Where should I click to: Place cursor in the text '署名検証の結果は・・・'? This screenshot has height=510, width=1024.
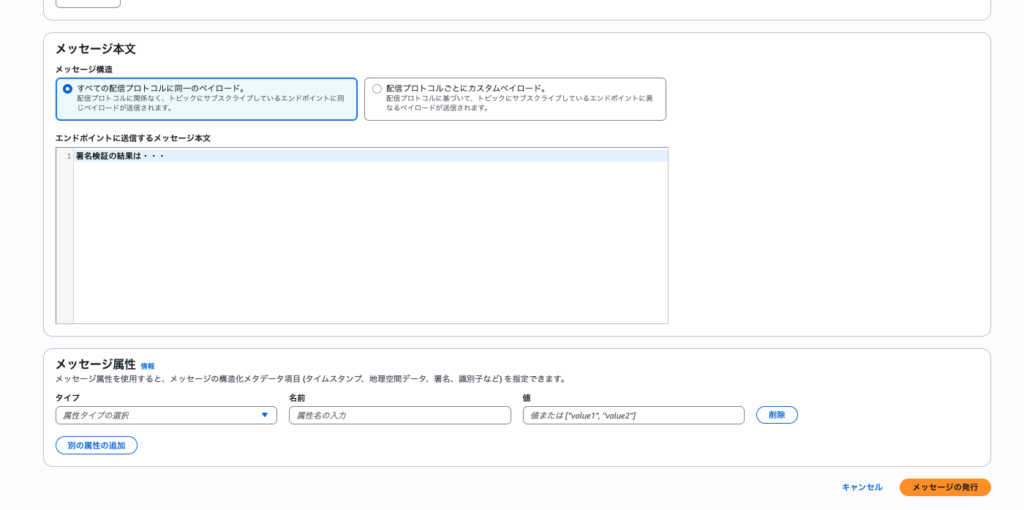point(119,156)
